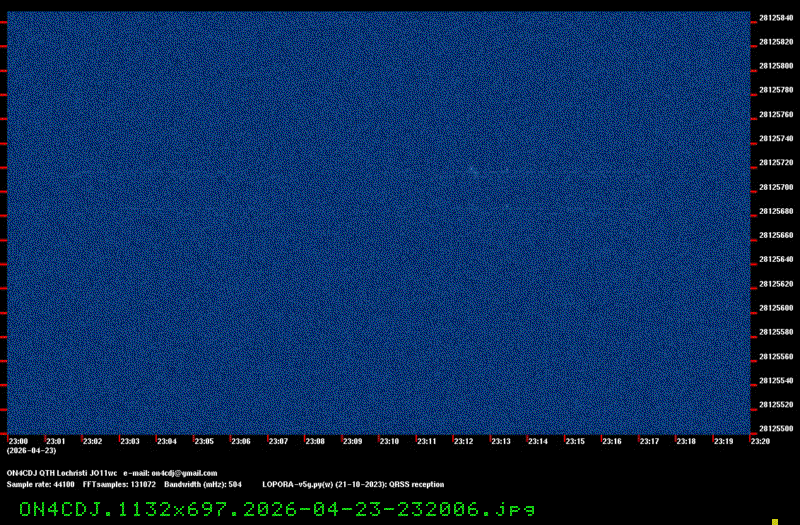Image resolution: width=800 pixels, height=525 pixels.
Task: Select time axis value 23:05
Action: 204,441
